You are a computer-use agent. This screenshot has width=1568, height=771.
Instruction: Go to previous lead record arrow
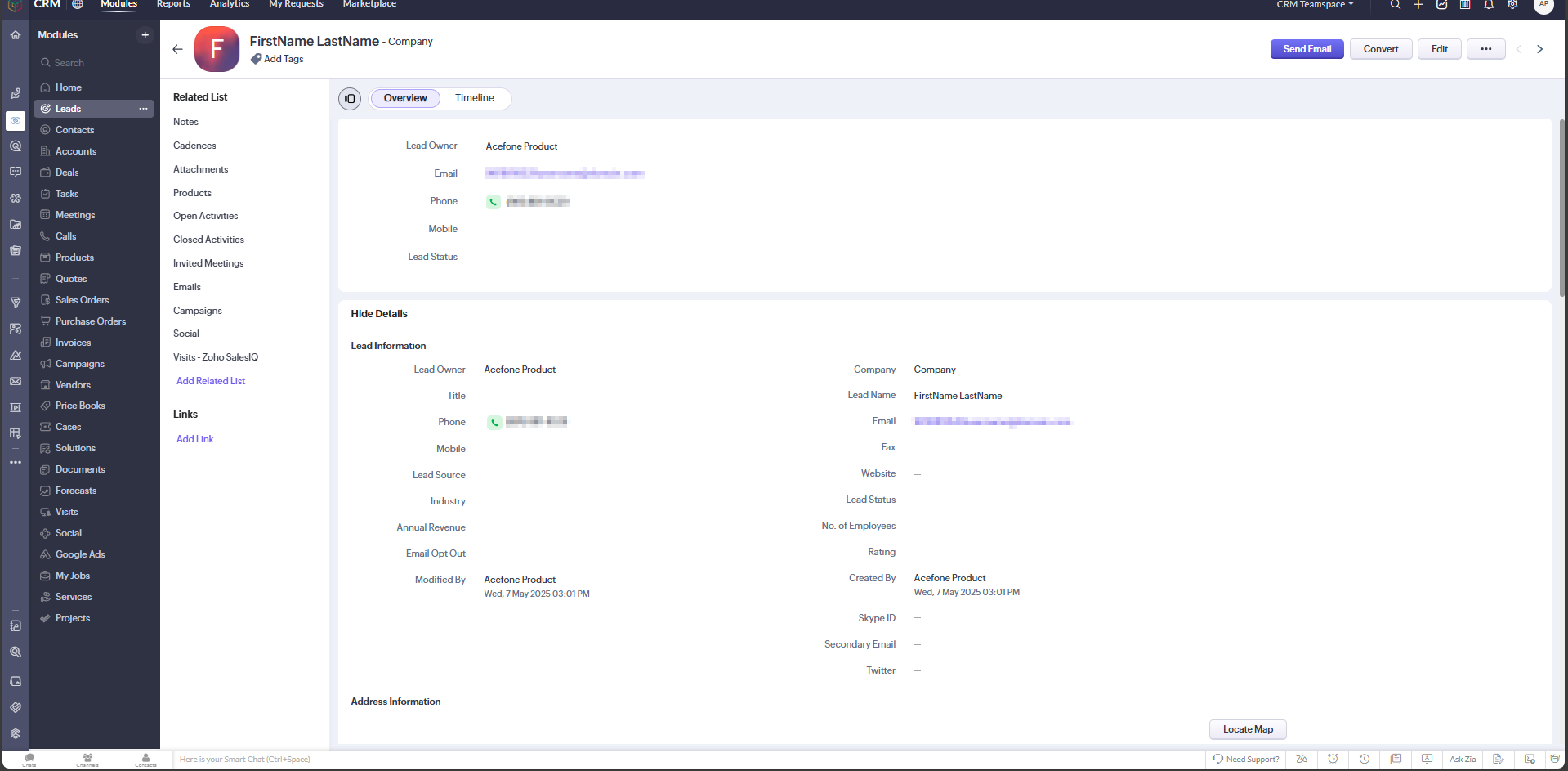point(1519,49)
